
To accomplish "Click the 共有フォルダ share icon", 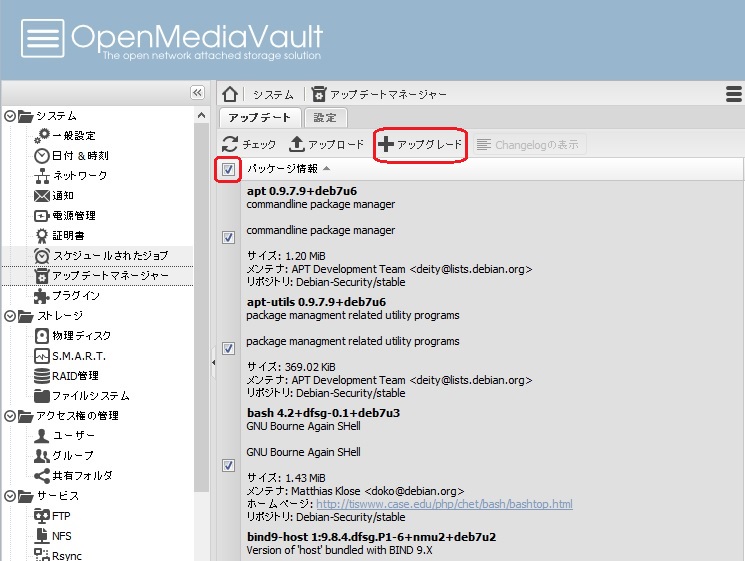I will tap(42, 475).
